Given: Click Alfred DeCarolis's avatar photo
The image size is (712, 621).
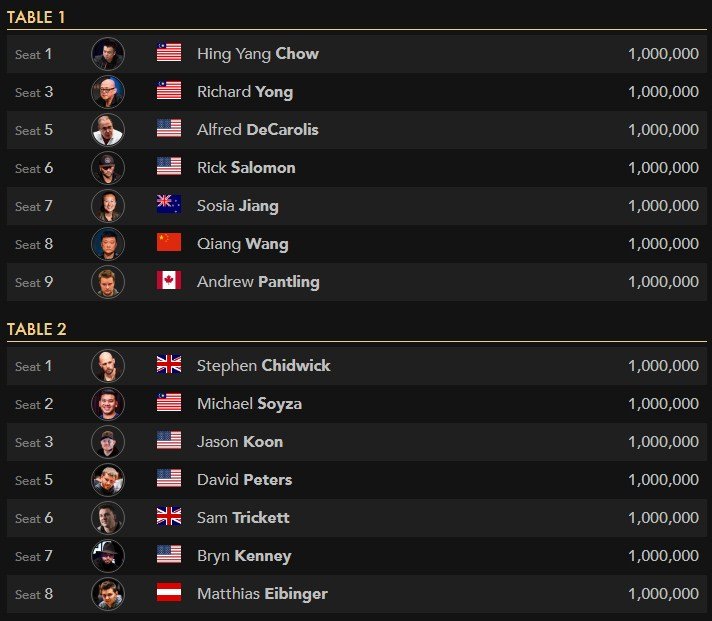Looking at the screenshot, I should pos(108,130).
